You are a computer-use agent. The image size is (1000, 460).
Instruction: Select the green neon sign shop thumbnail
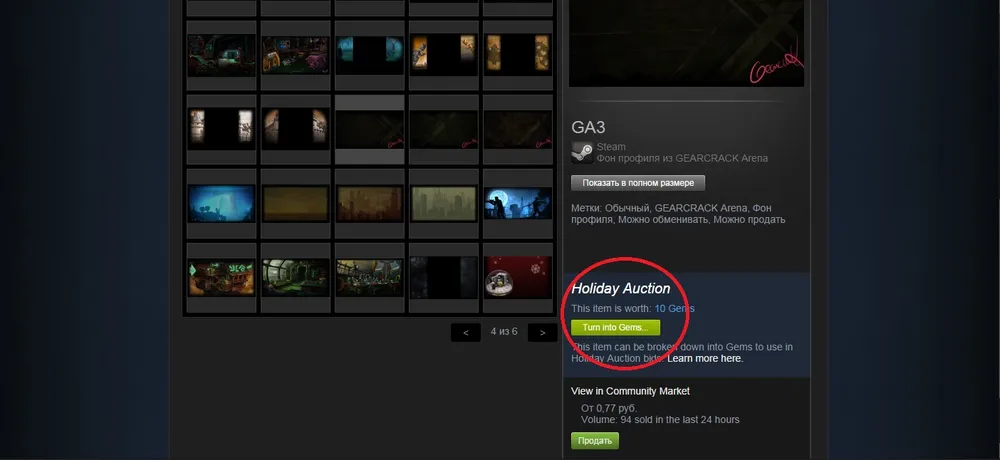(221, 278)
